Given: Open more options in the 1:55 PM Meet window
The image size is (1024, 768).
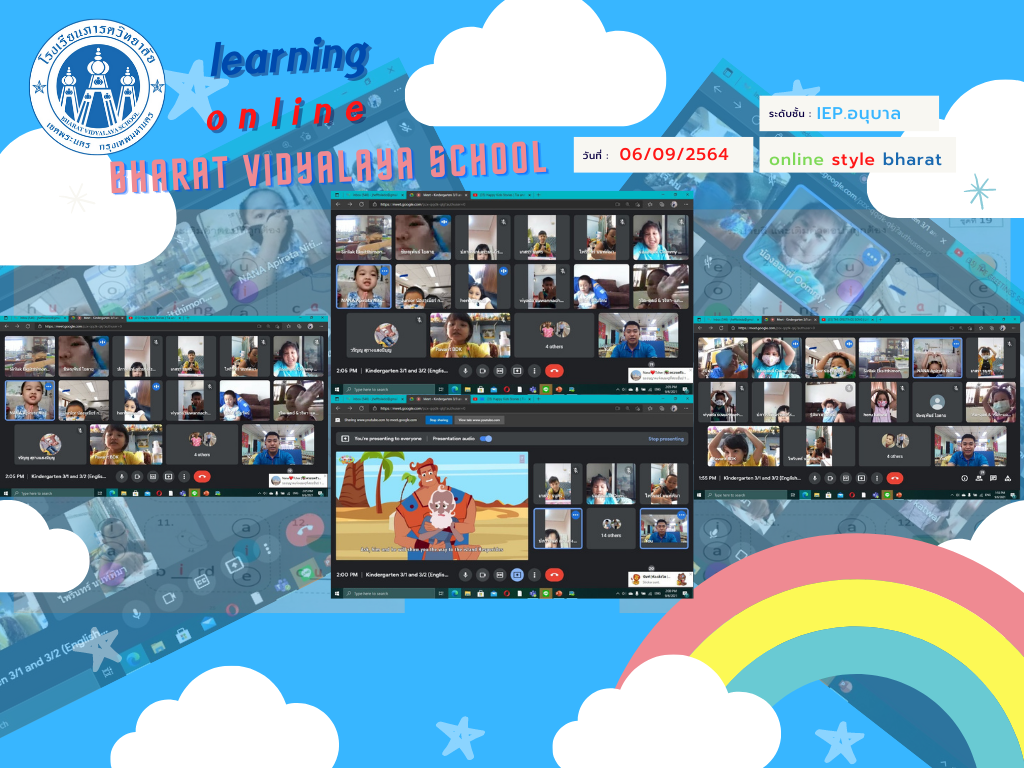Looking at the screenshot, I should click(876, 478).
